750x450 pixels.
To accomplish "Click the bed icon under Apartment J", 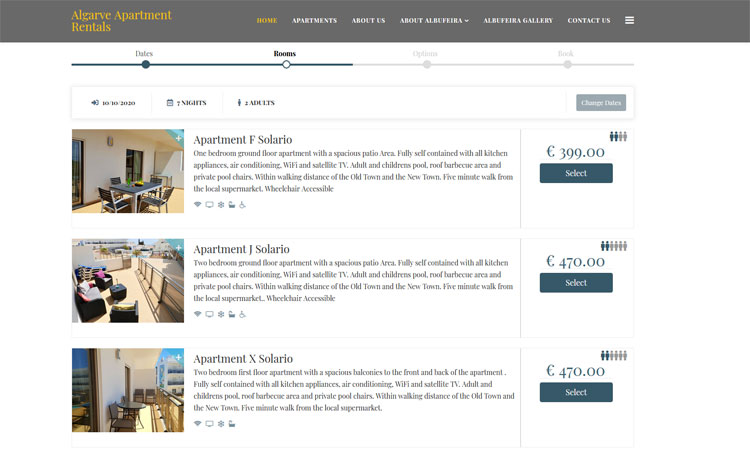I will [x=232, y=314].
